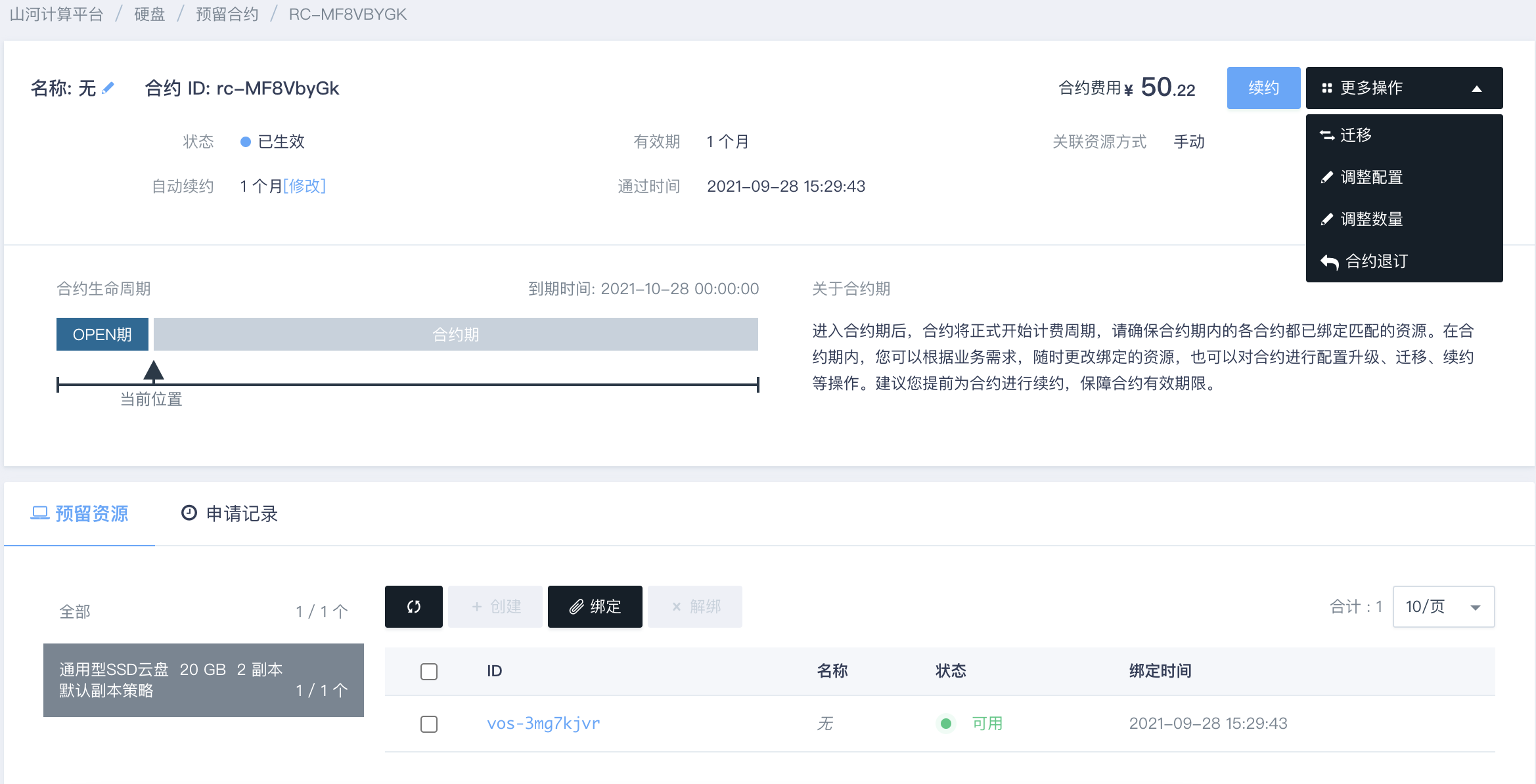This screenshot has height=784, width=1536.
Task: Click the 绑定 bind button
Action: click(x=595, y=607)
